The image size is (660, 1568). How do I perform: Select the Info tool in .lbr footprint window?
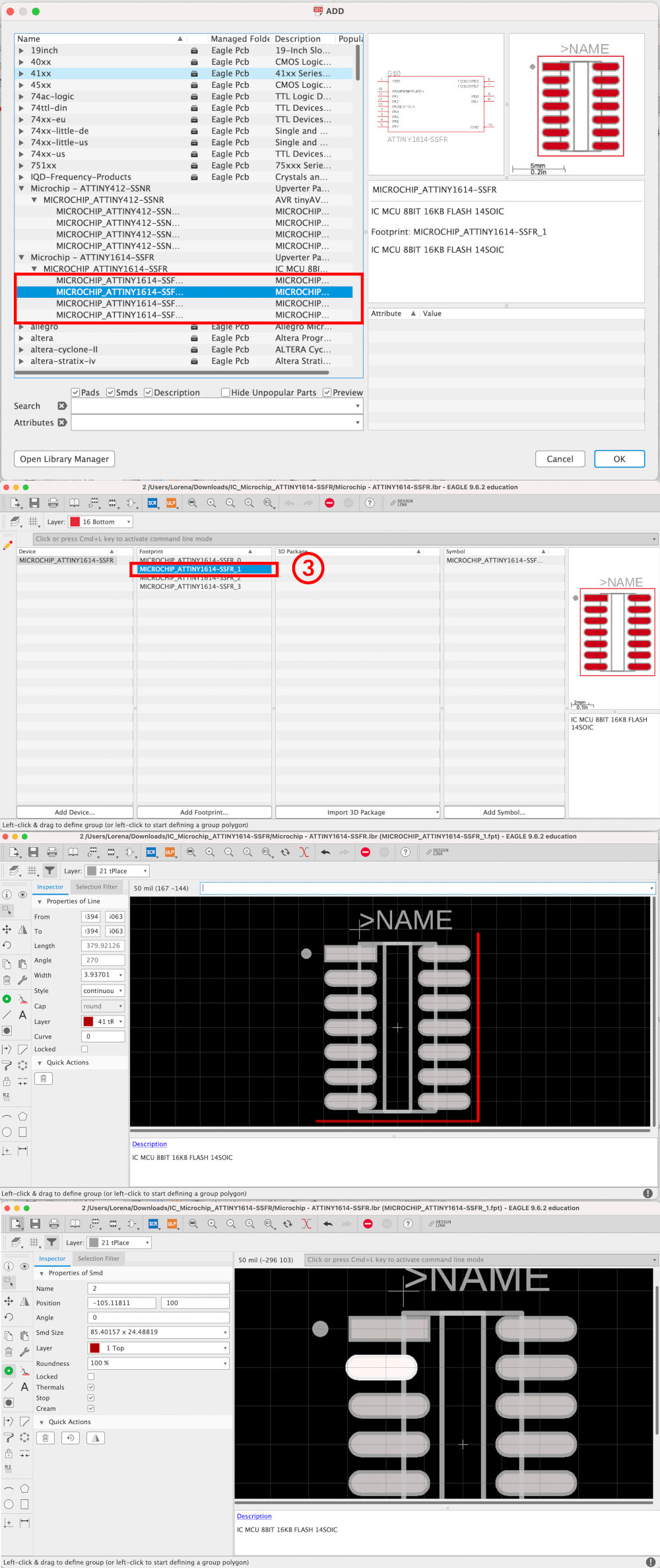coord(7,895)
